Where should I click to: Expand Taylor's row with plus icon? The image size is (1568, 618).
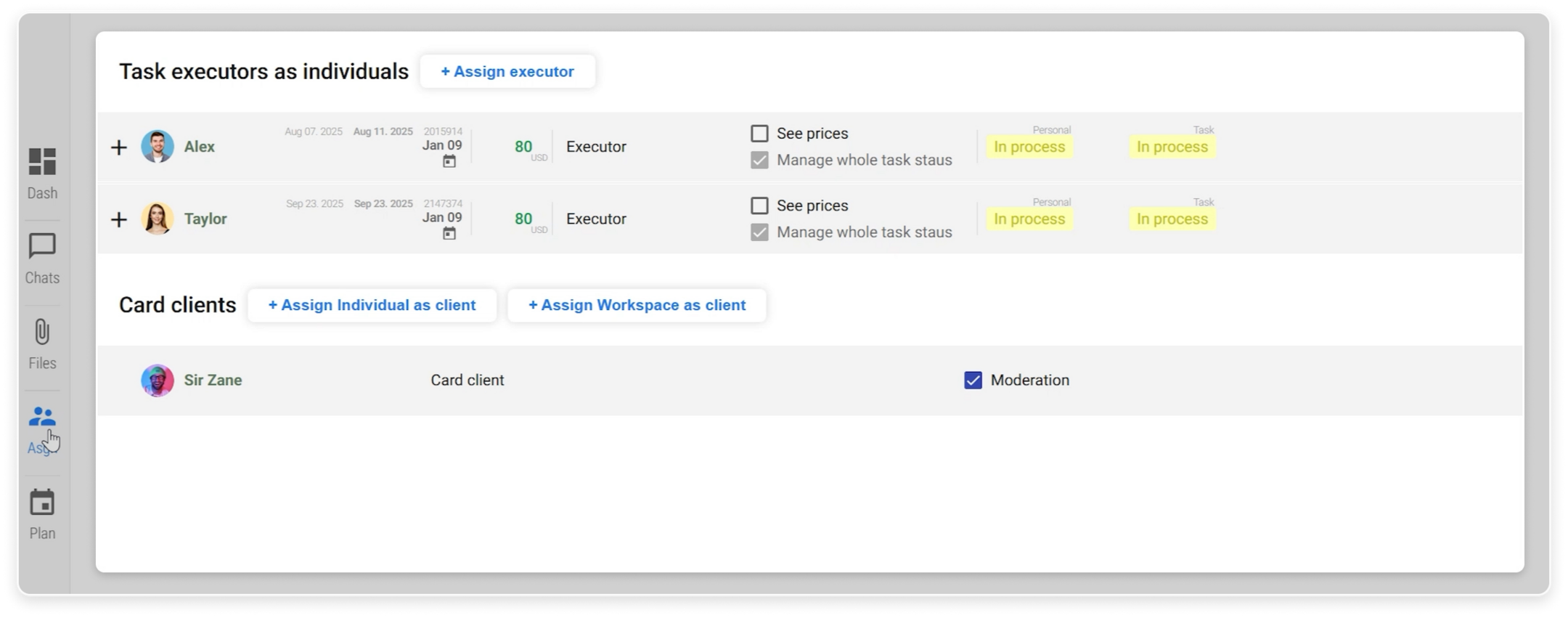tap(119, 219)
